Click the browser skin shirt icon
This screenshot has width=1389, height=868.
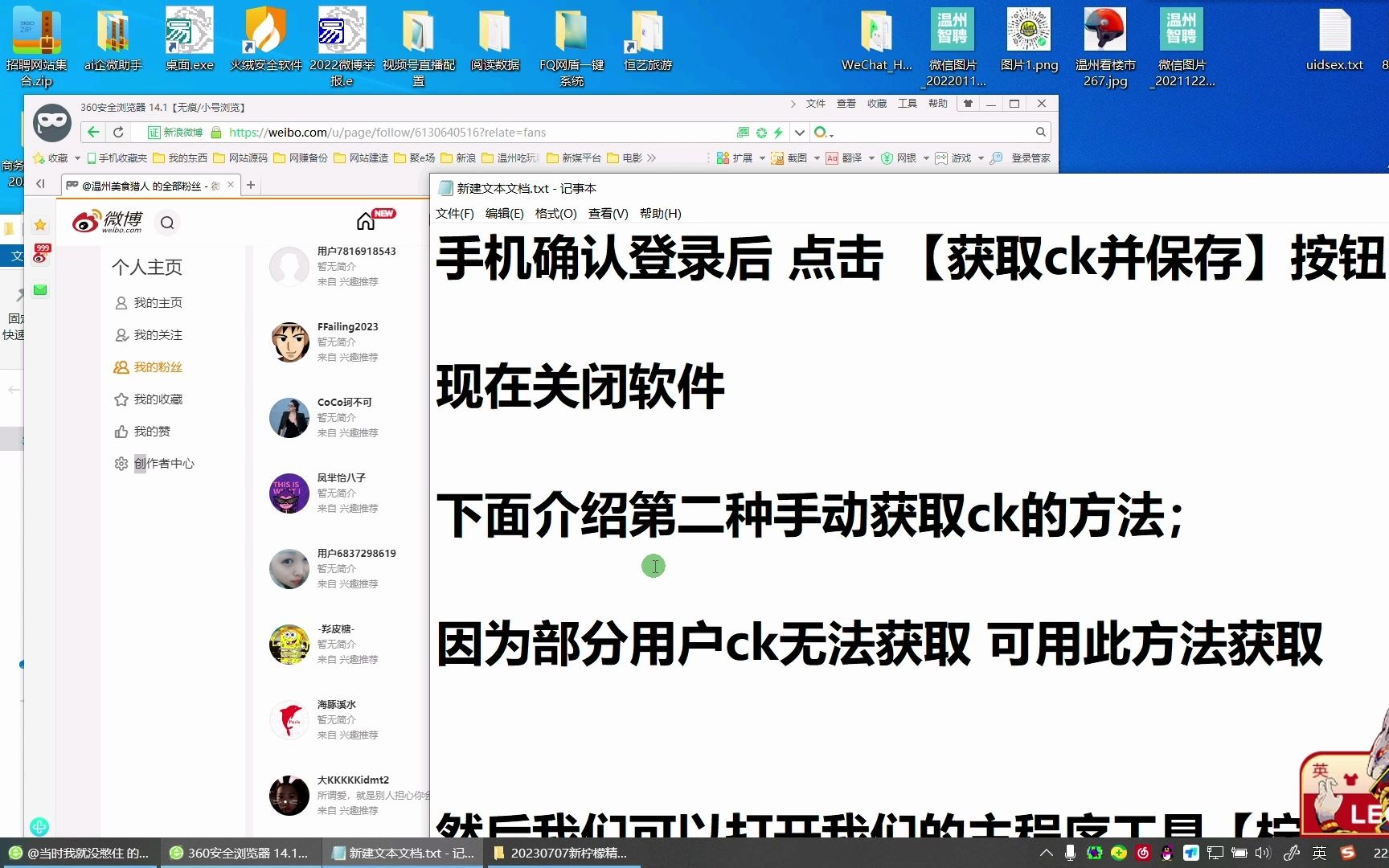(x=968, y=104)
